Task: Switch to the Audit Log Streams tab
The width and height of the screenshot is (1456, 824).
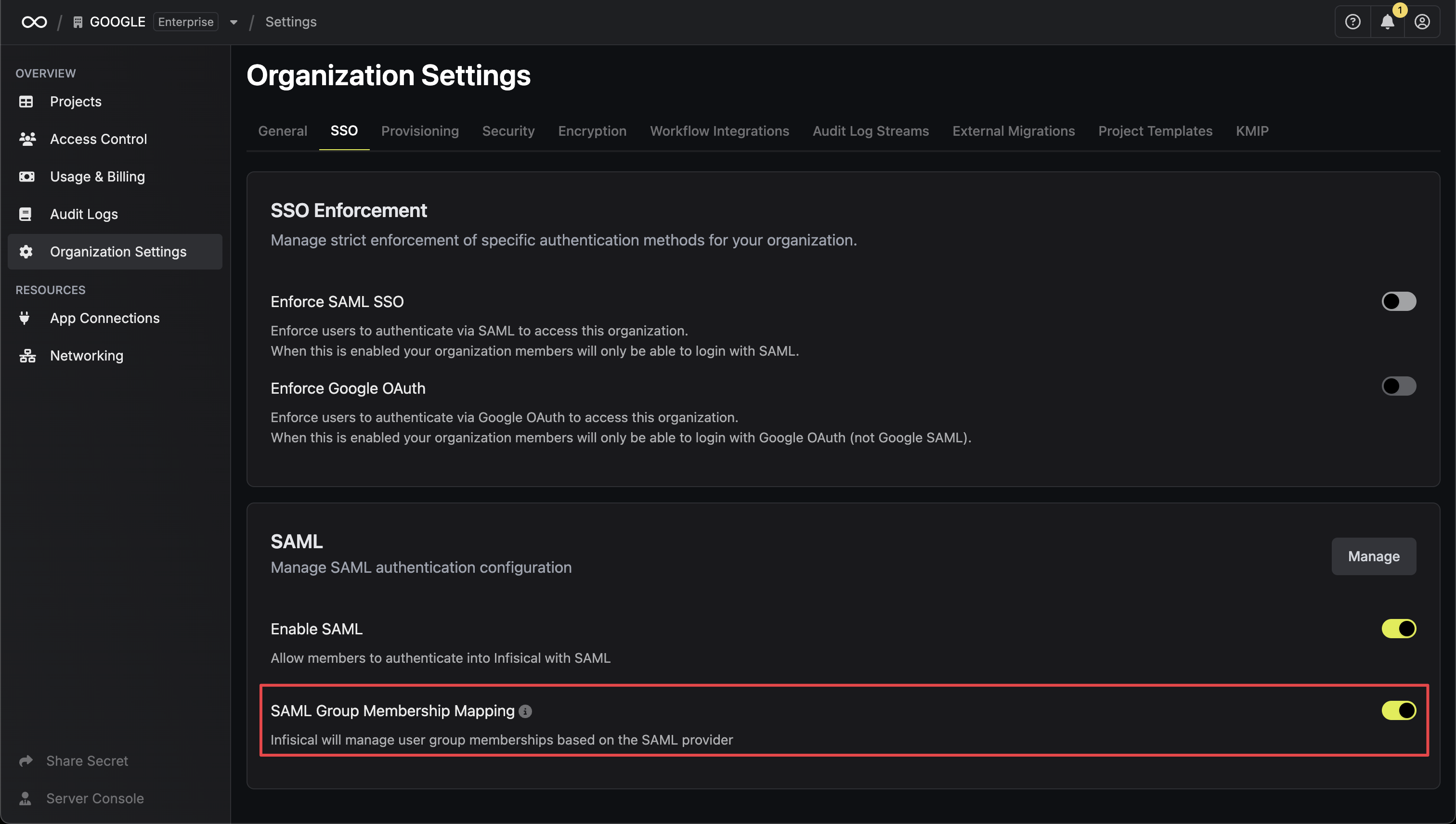Action: pyautogui.click(x=871, y=131)
